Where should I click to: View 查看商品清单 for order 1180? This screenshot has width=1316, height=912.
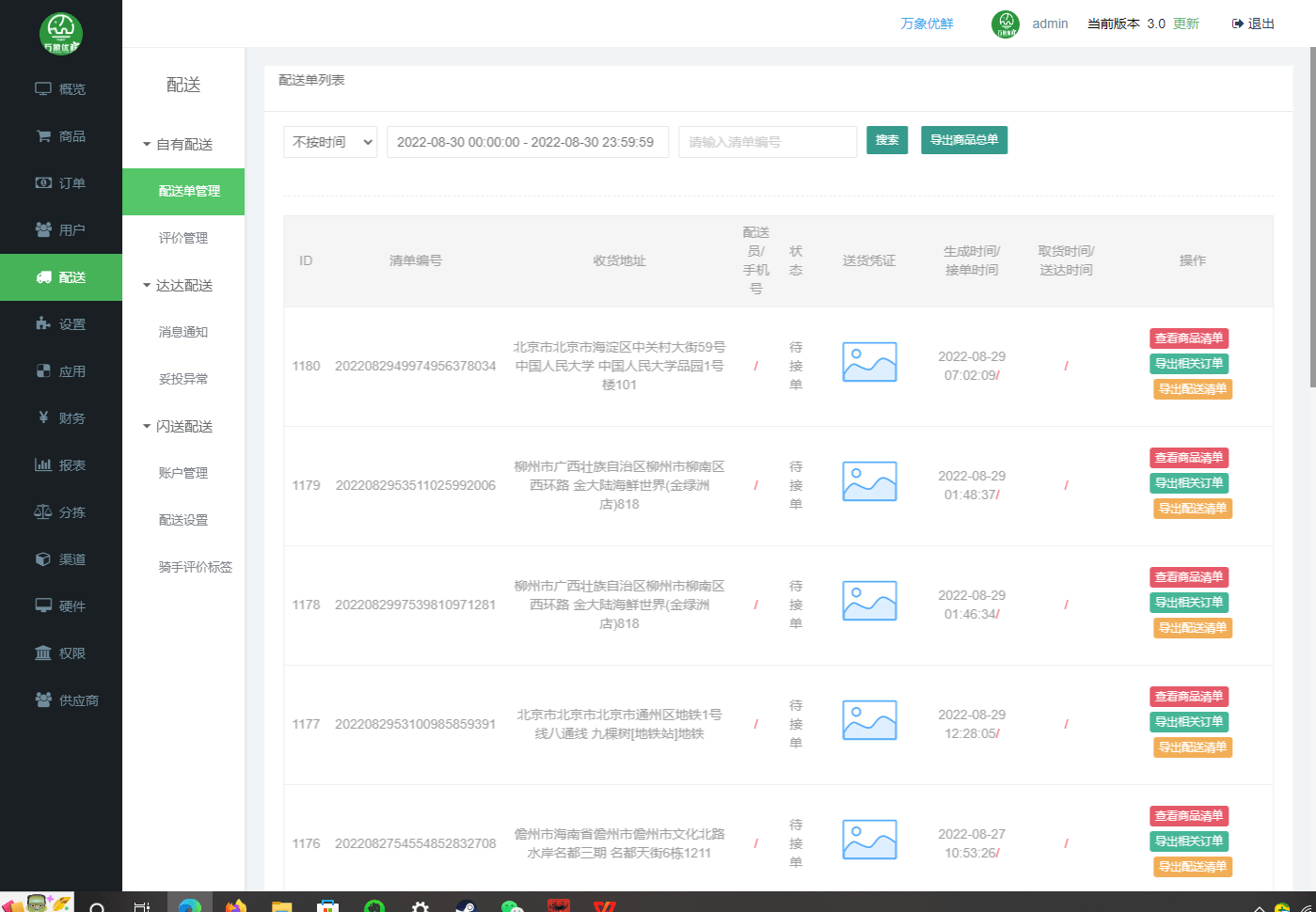(x=1189, y=338)
